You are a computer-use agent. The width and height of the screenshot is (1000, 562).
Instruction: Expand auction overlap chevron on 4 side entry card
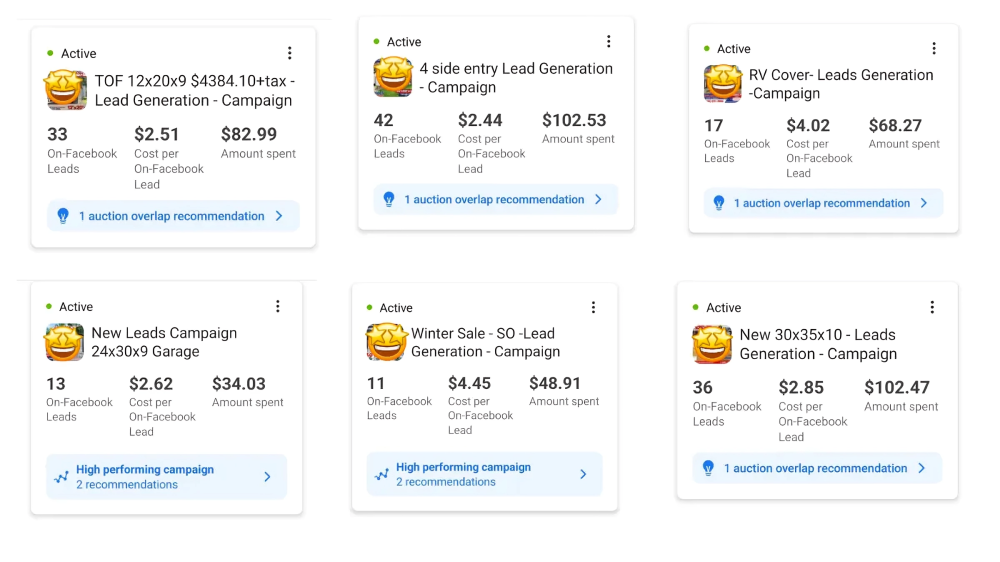(598, 199)
